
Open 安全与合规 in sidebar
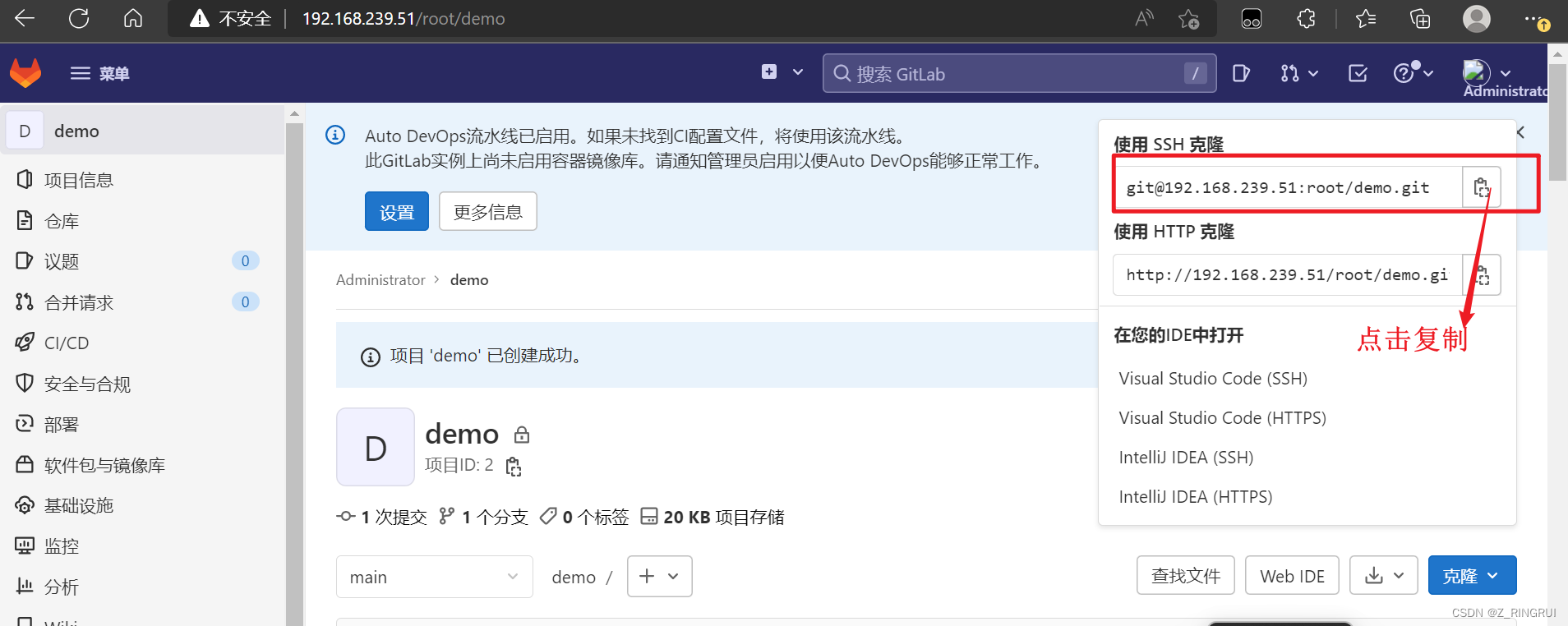click(x=87, y=384)
